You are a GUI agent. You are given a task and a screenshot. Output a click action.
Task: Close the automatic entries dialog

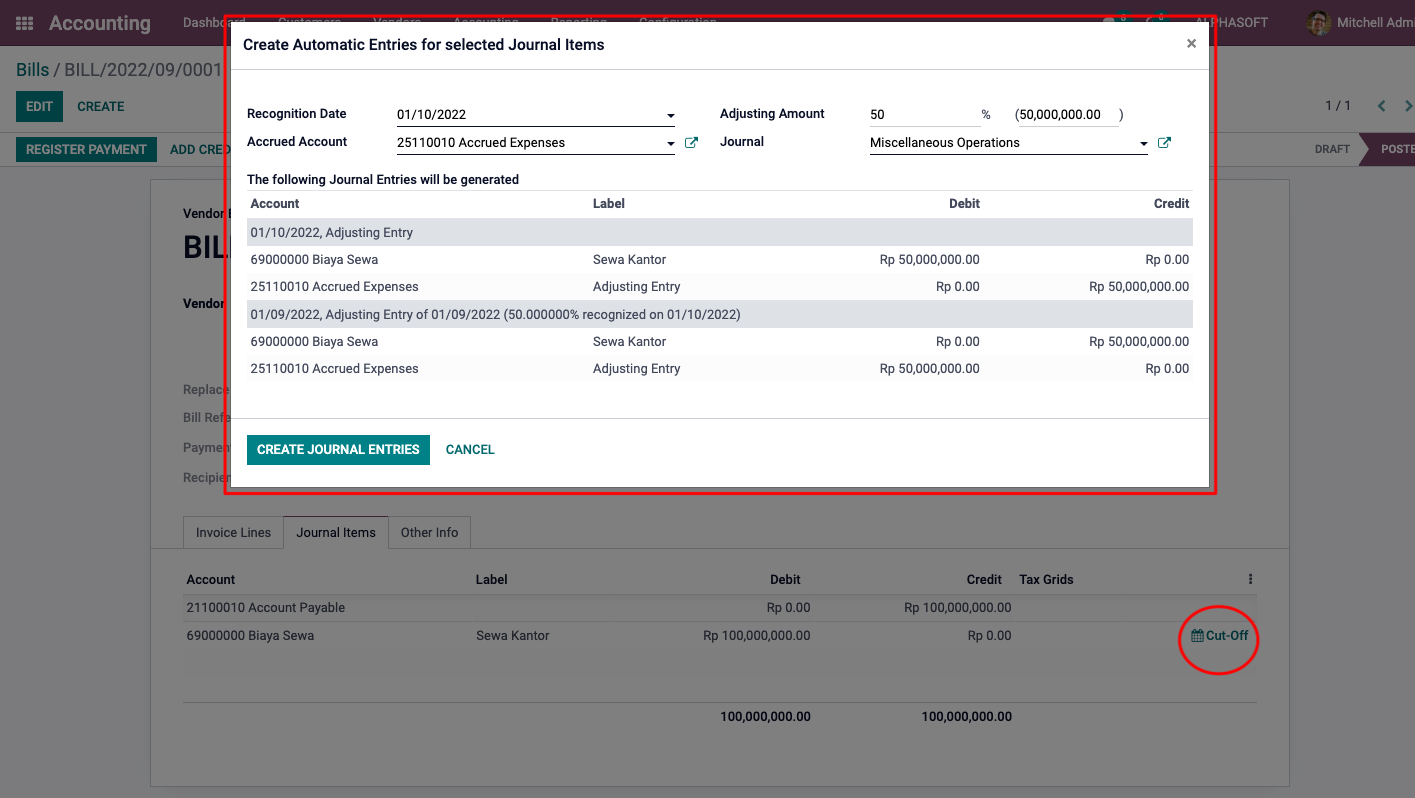pos(1191,44)
